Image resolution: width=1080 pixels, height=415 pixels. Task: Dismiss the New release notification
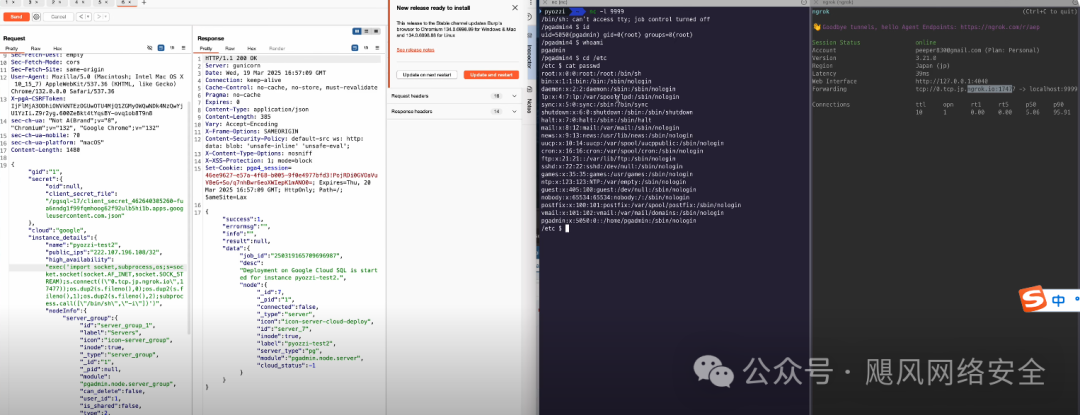coord(515,8)
